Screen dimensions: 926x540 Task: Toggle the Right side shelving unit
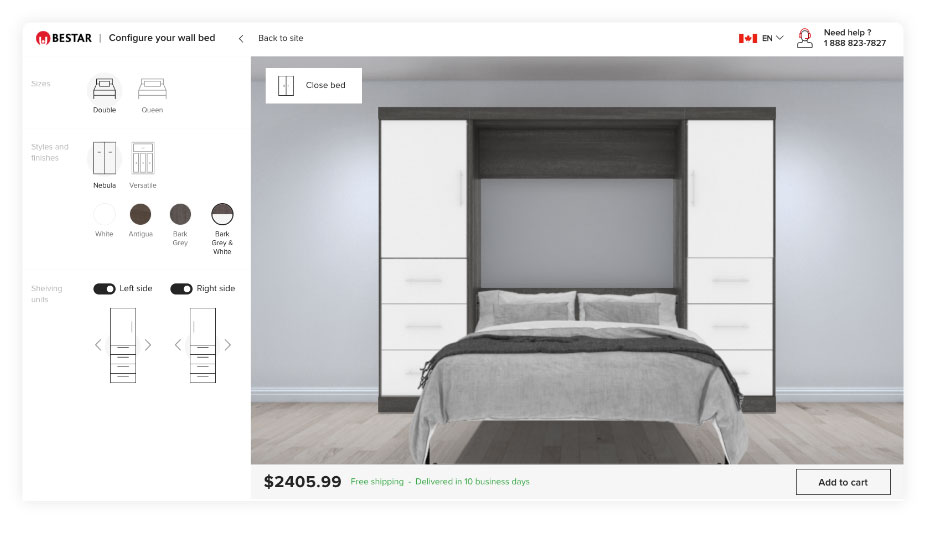click(x=181, y=289)
